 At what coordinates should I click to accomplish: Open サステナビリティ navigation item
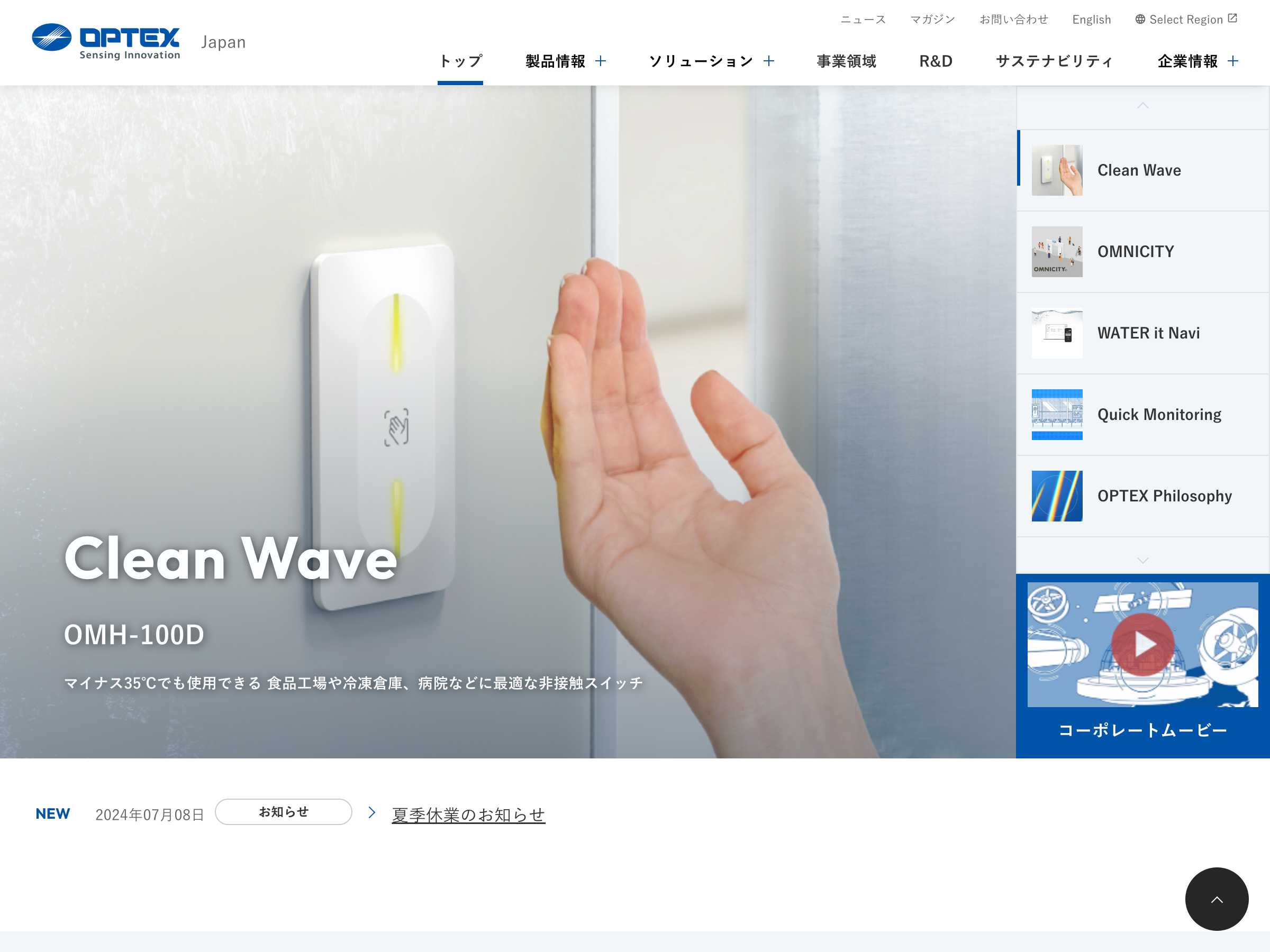point(1055,61)
